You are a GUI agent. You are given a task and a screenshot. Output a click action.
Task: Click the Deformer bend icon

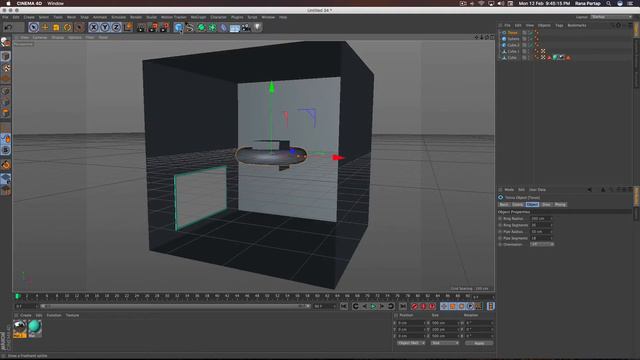click(x=223, y=27)
